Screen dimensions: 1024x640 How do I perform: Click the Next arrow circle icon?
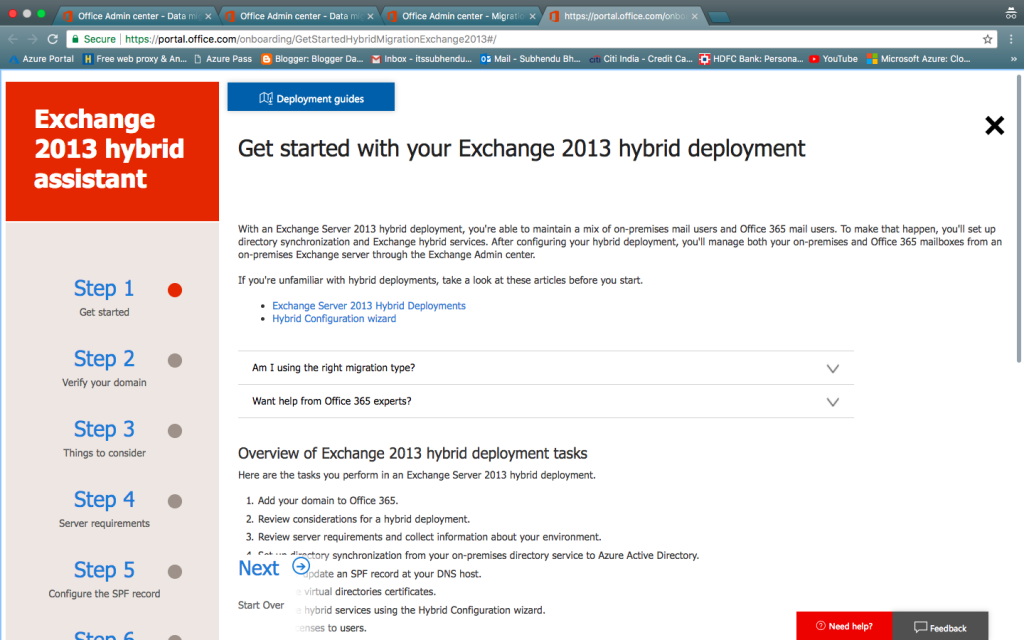point(300,566)
